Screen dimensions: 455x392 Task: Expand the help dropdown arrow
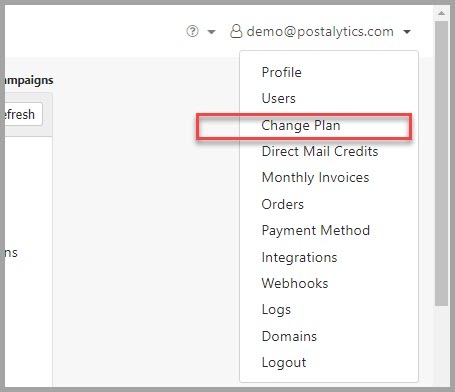point(211,32)
